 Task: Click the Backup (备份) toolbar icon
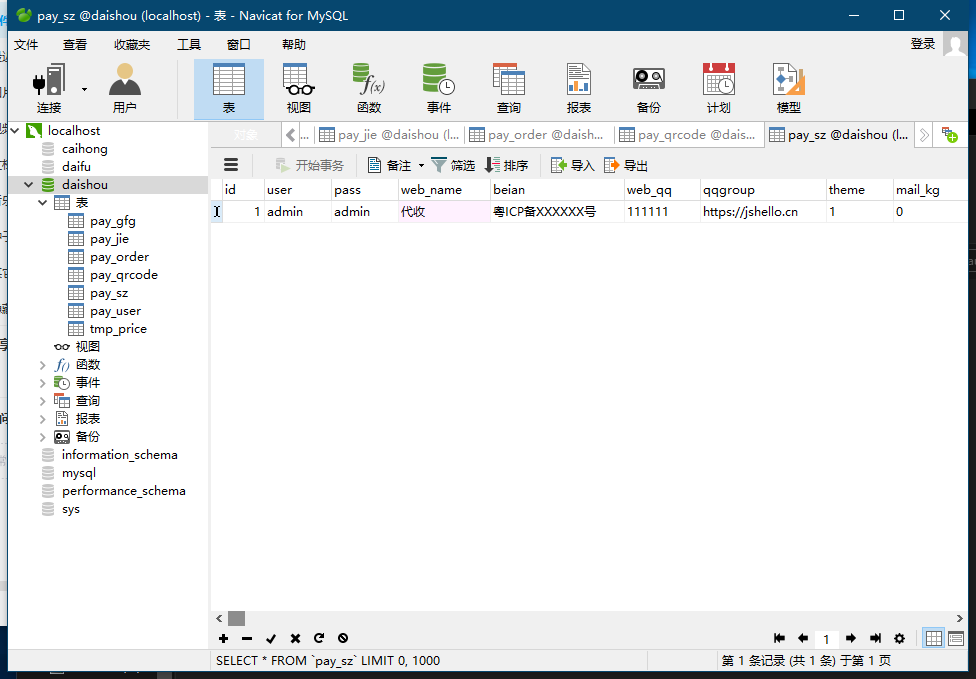tap(648, 88)
